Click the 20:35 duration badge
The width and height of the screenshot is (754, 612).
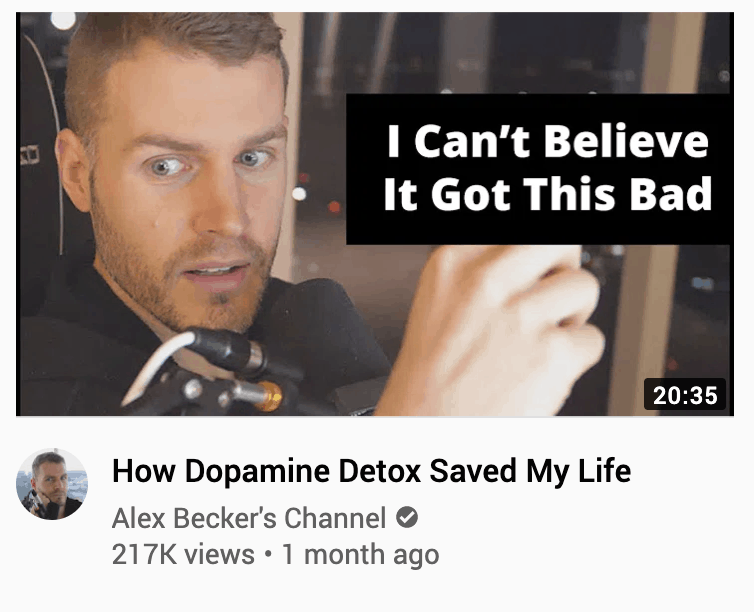click(x=685, y=395)
